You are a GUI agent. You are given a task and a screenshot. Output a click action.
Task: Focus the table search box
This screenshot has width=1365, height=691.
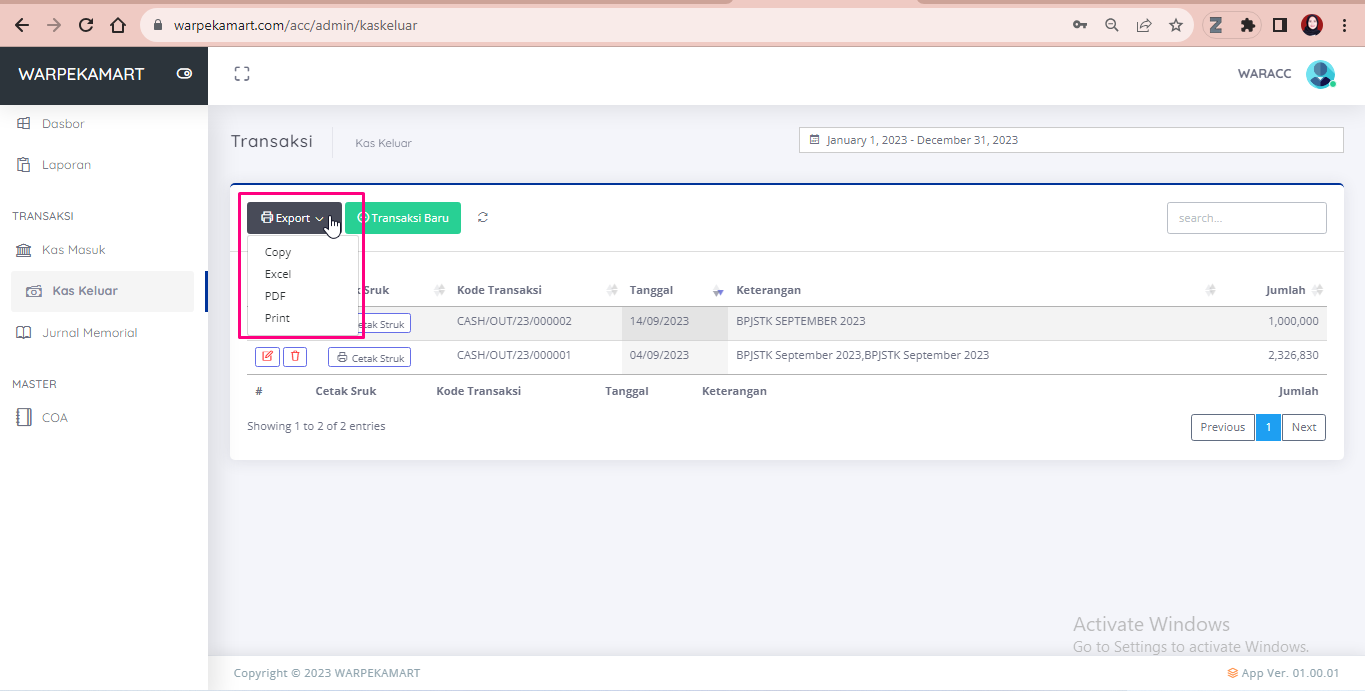(x=1247, y=218)
